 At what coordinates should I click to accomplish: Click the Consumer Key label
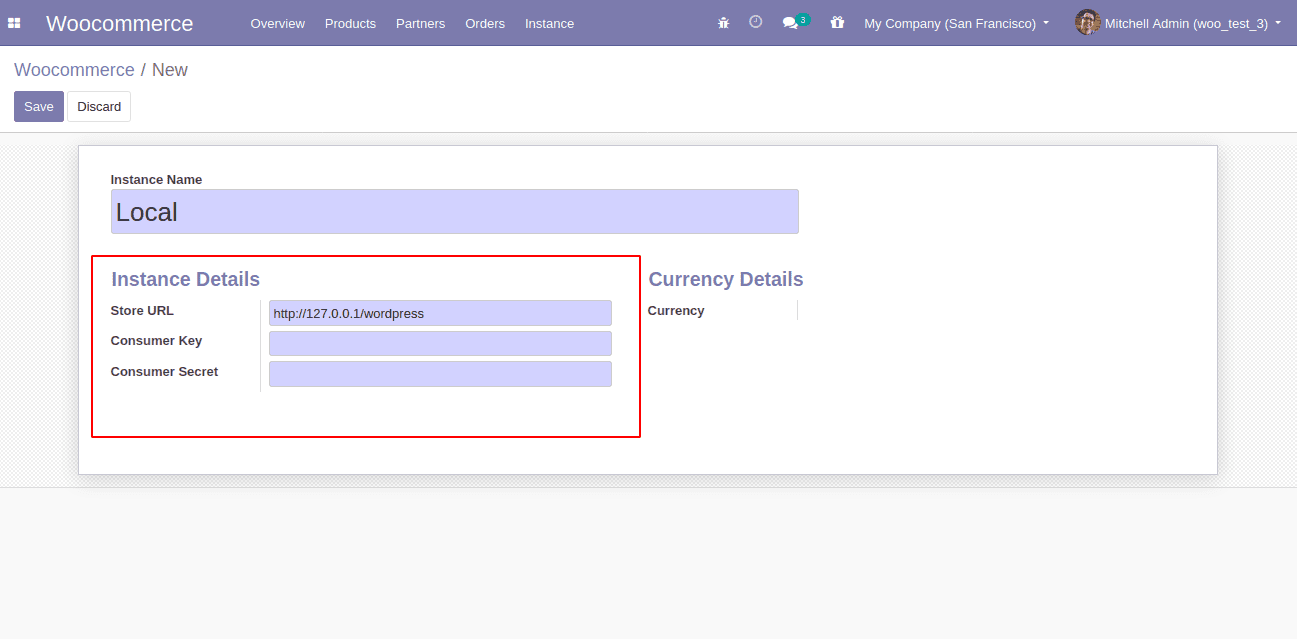point(156,341)
